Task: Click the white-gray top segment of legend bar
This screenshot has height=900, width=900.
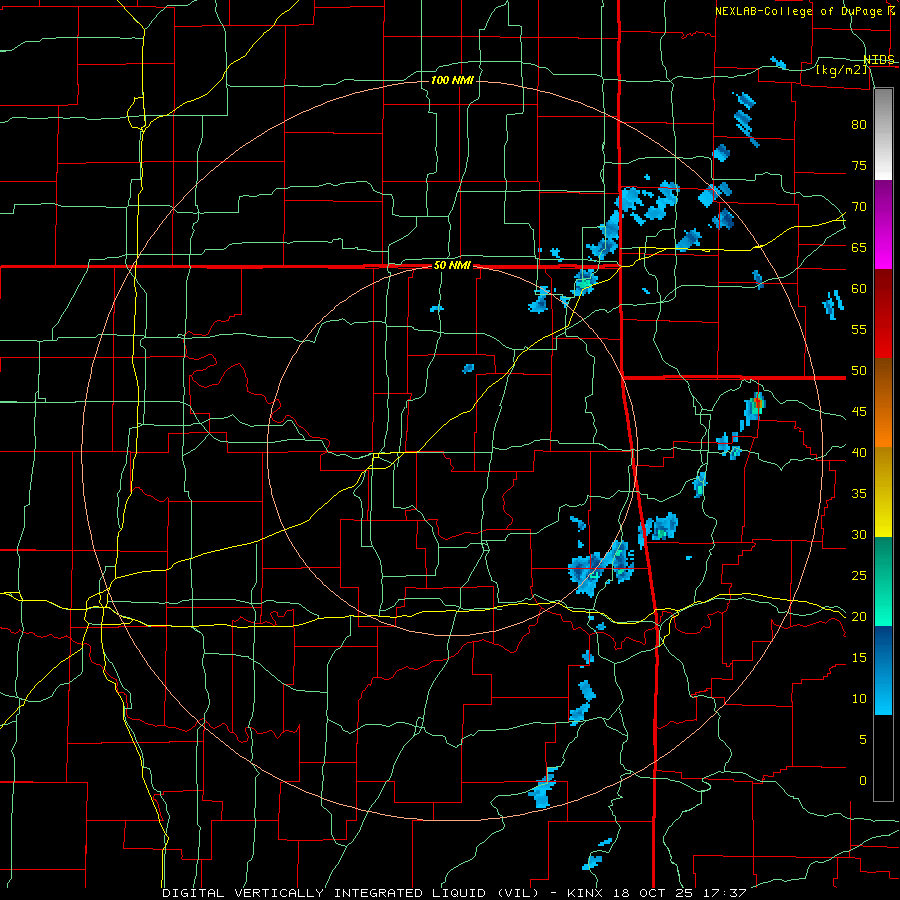Action: coord(883,134)
